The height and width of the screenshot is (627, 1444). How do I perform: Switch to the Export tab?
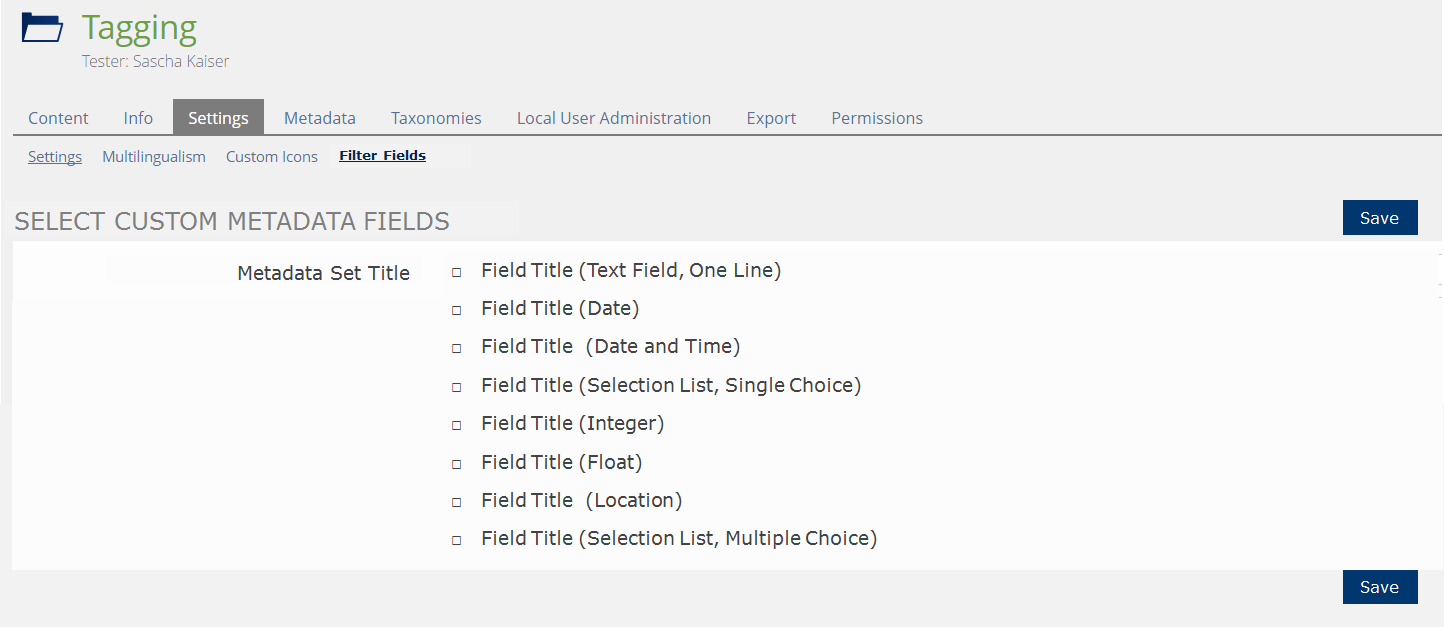tap(771, 118)
